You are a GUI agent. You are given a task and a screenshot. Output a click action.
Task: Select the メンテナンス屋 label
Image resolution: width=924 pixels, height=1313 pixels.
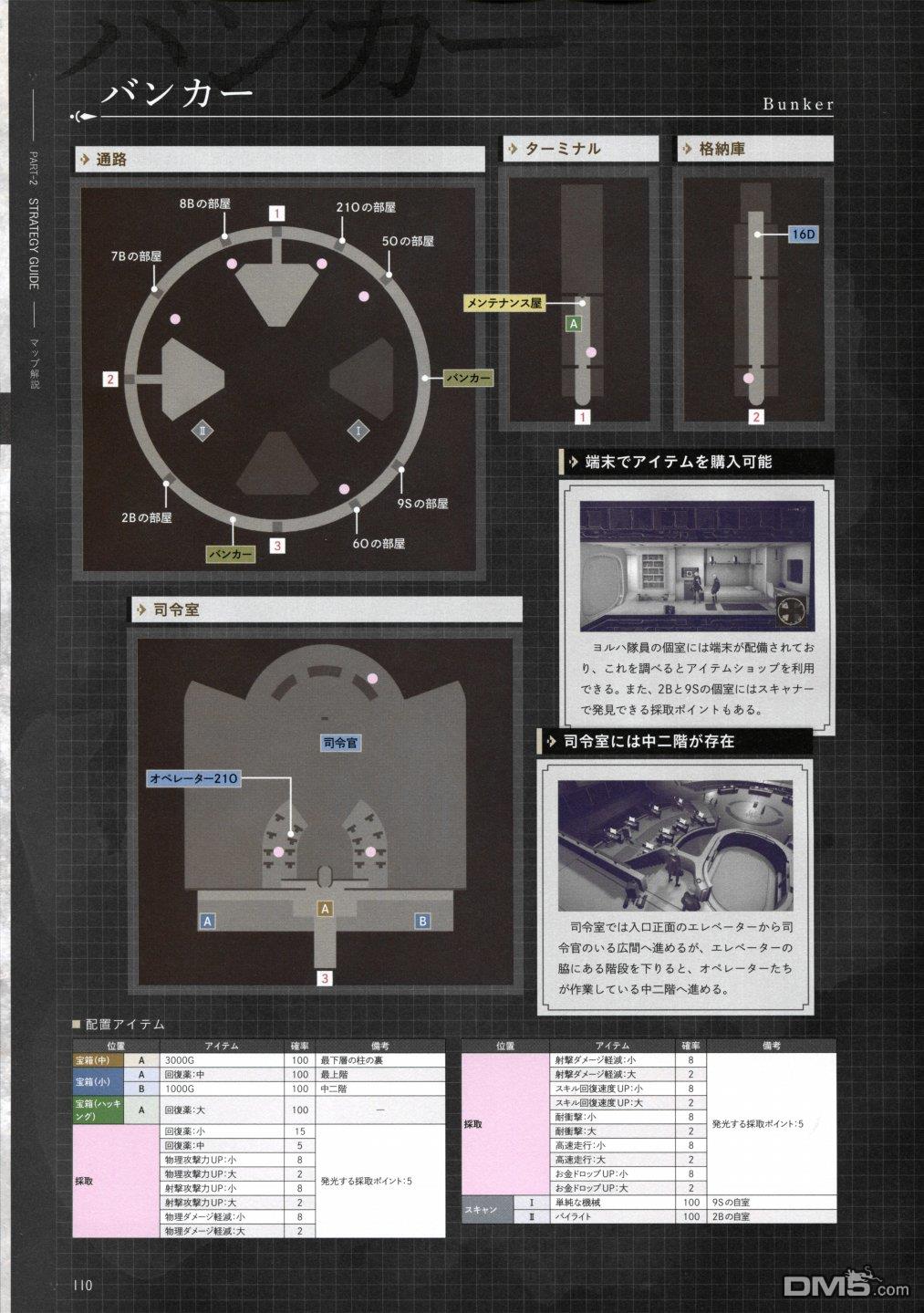point(504,302)
